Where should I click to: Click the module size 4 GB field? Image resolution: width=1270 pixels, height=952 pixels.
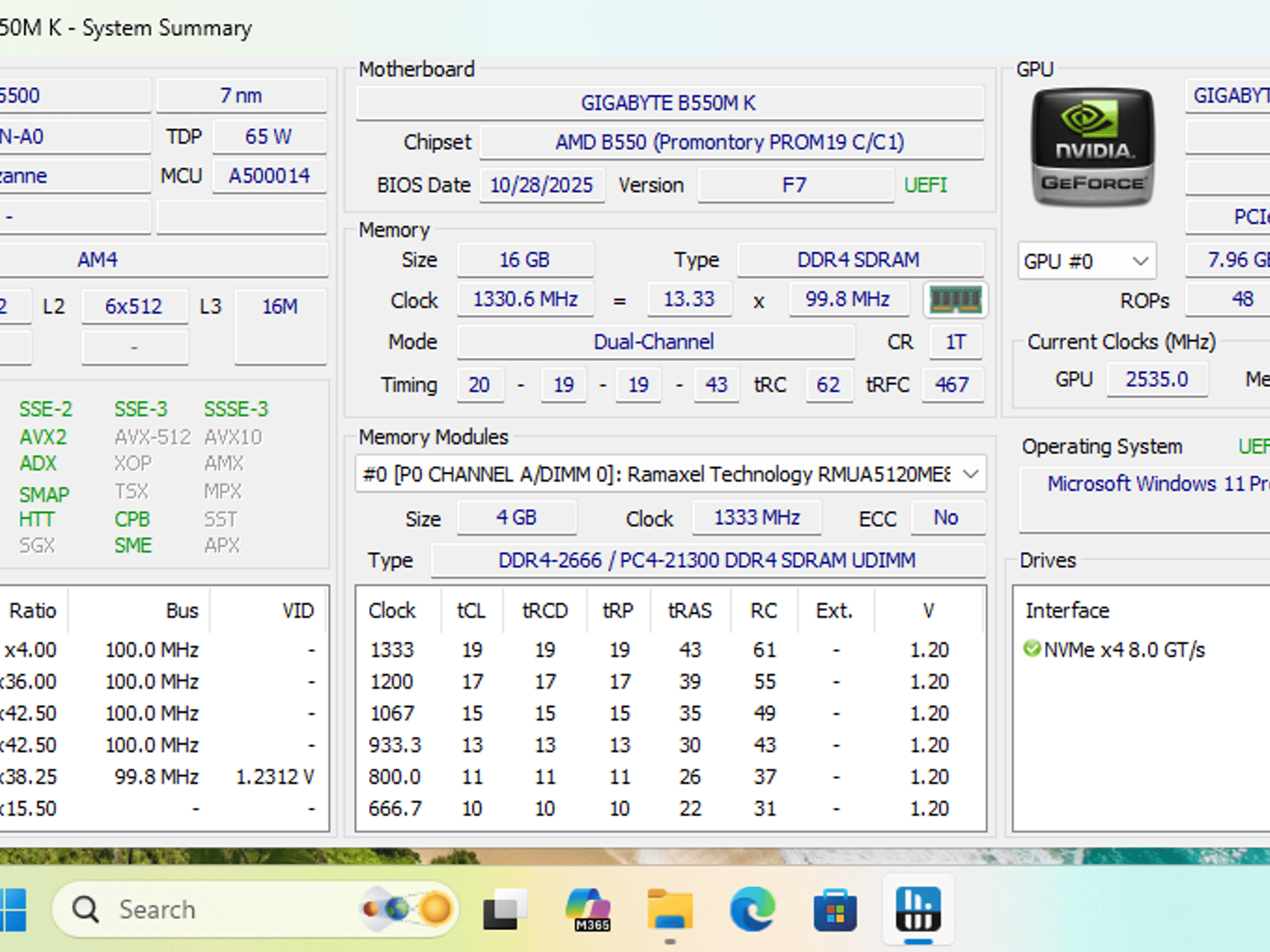point(517,518)
